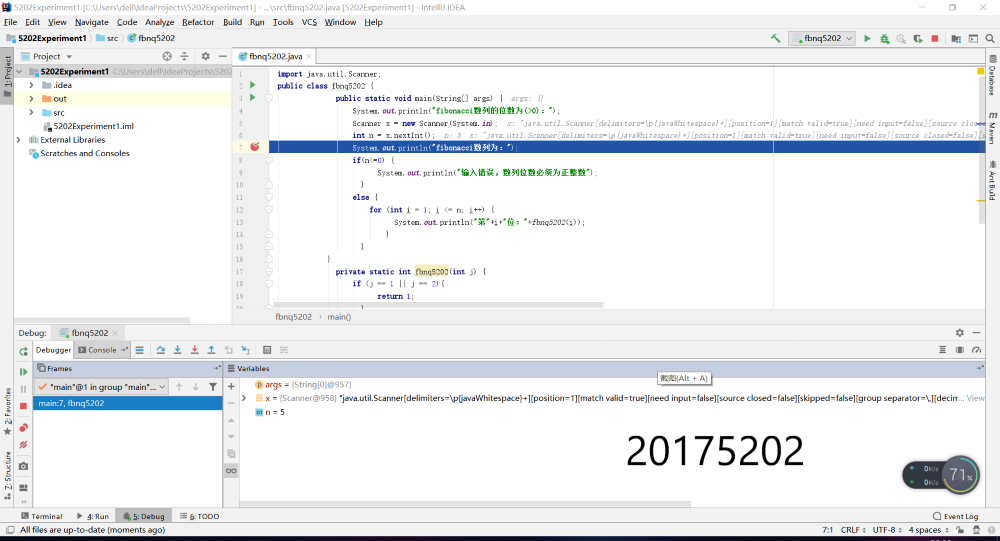Image resolution: width=1000 pixels, height=541 pixels.
Task: Stop debugging with the red square in debug sidebar
Action: [x=24, y=406]
